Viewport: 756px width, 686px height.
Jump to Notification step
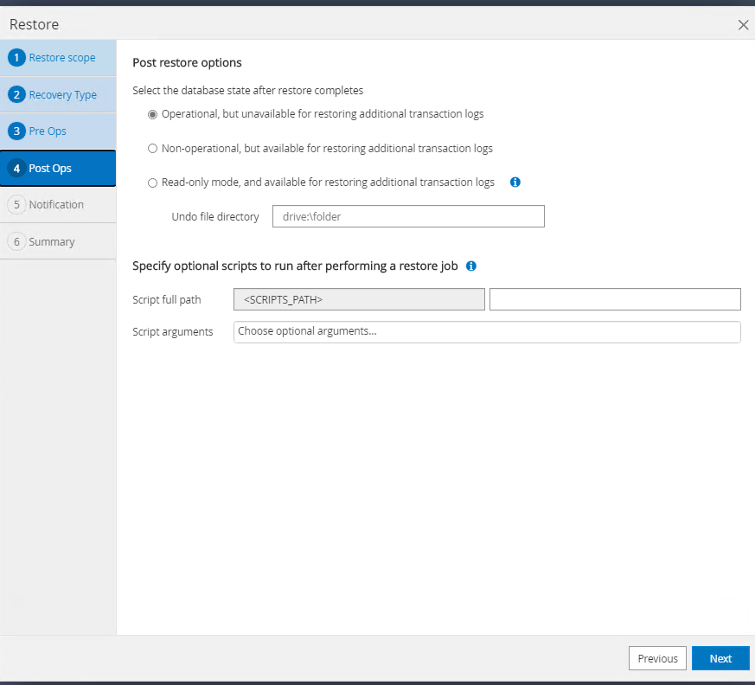pos(56,205)
